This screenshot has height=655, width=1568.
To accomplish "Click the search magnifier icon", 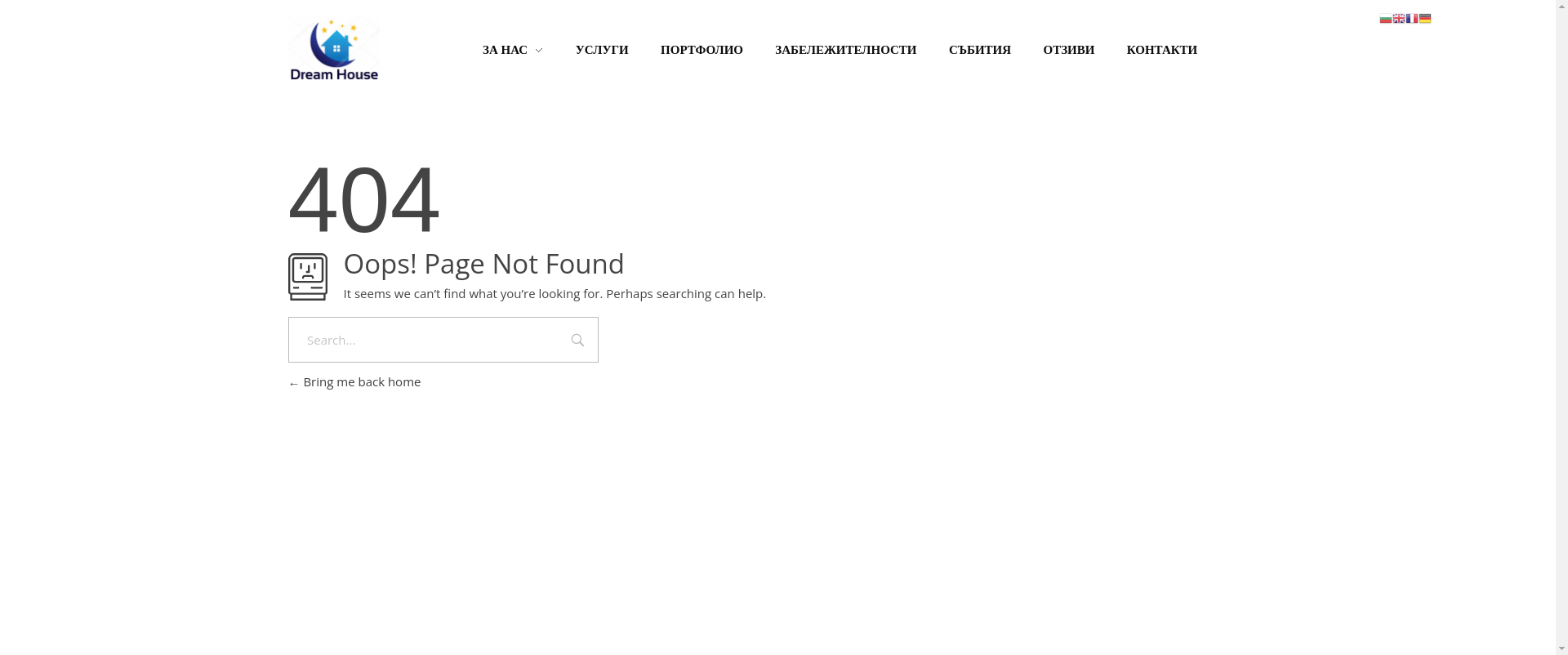I will tap(577, 340).
